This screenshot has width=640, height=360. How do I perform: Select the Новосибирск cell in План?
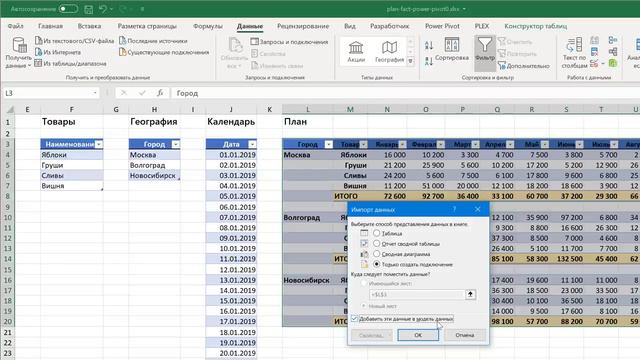(307, 280)
